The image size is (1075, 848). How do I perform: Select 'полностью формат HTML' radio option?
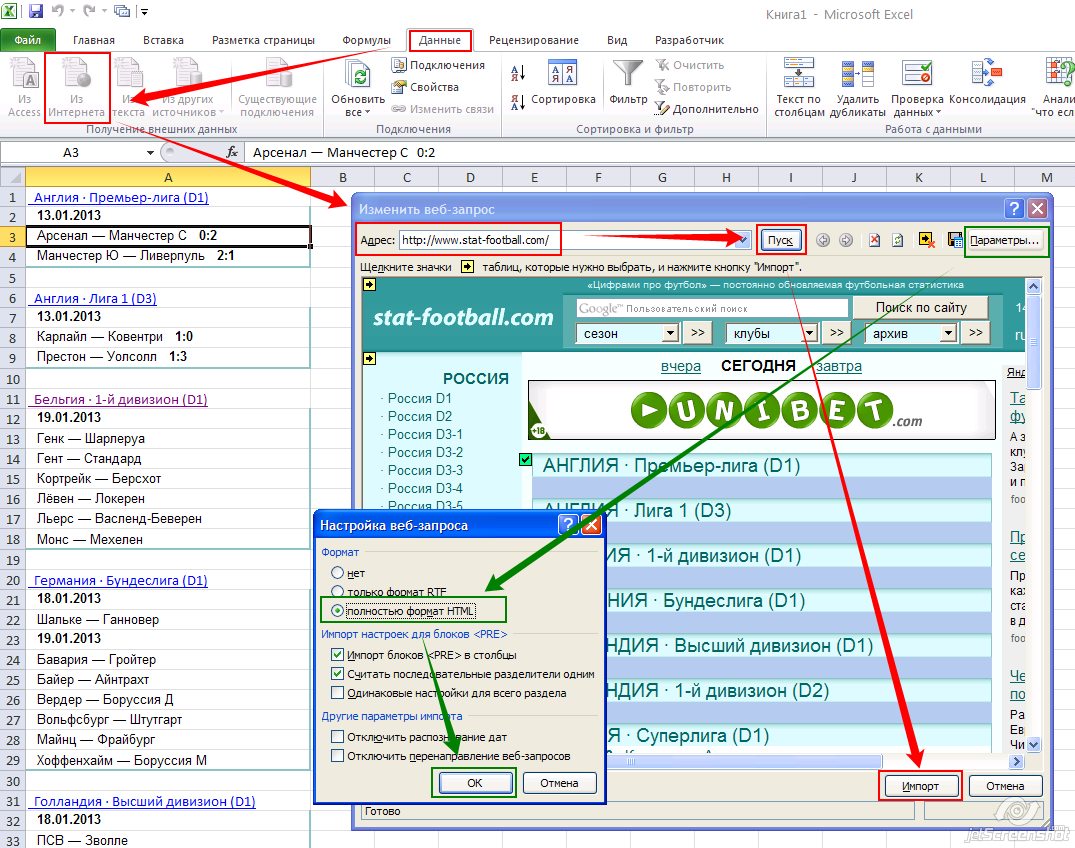[337, 610]
